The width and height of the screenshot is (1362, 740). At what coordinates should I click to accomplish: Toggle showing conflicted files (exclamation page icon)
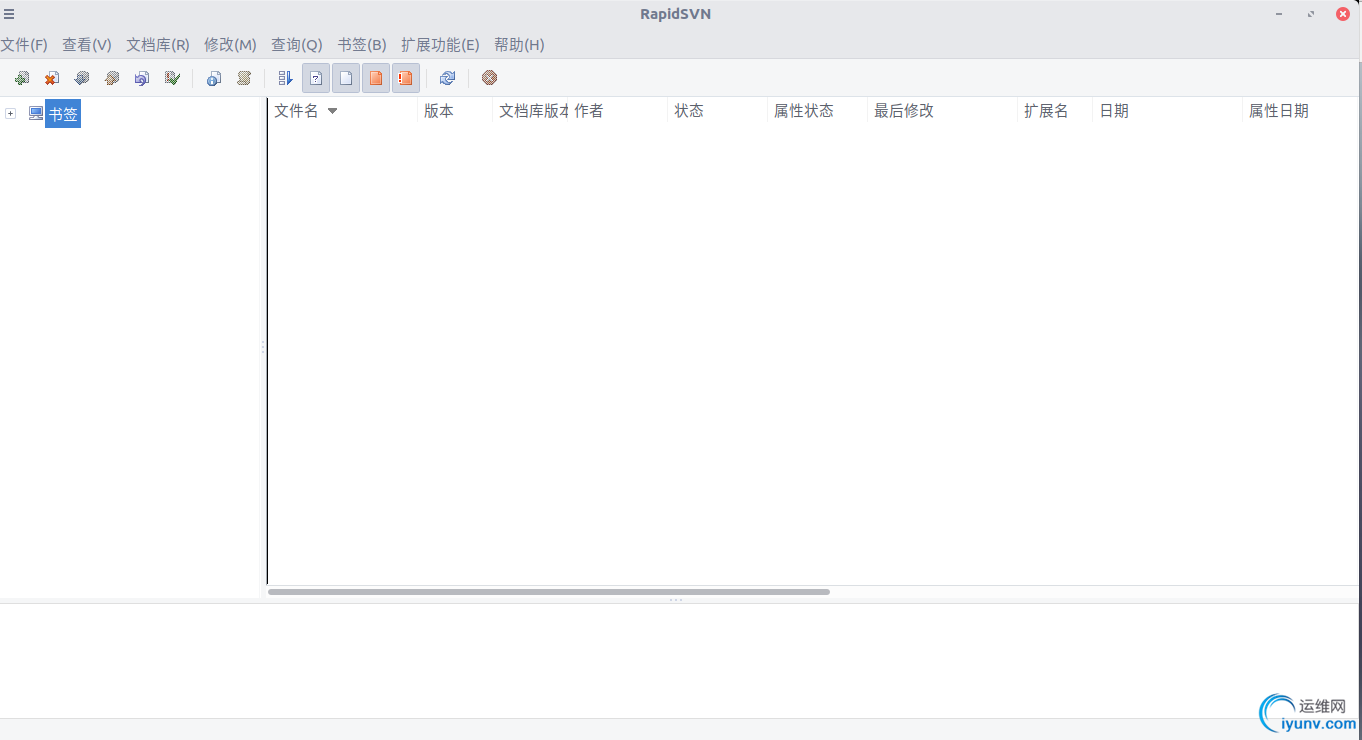click(406, 78)
